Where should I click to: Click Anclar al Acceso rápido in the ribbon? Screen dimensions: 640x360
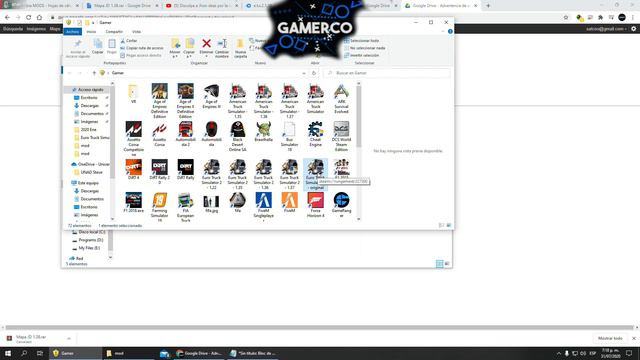[x=78, y=49]
